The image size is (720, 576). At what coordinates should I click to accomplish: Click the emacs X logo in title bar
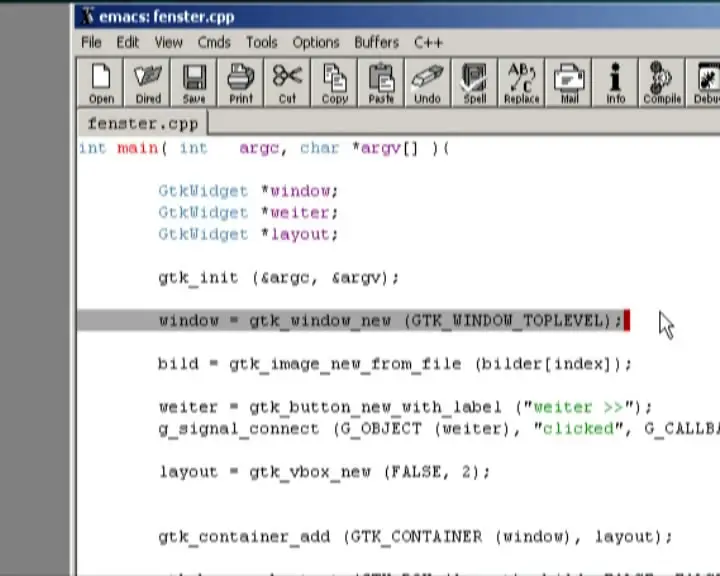87,17
